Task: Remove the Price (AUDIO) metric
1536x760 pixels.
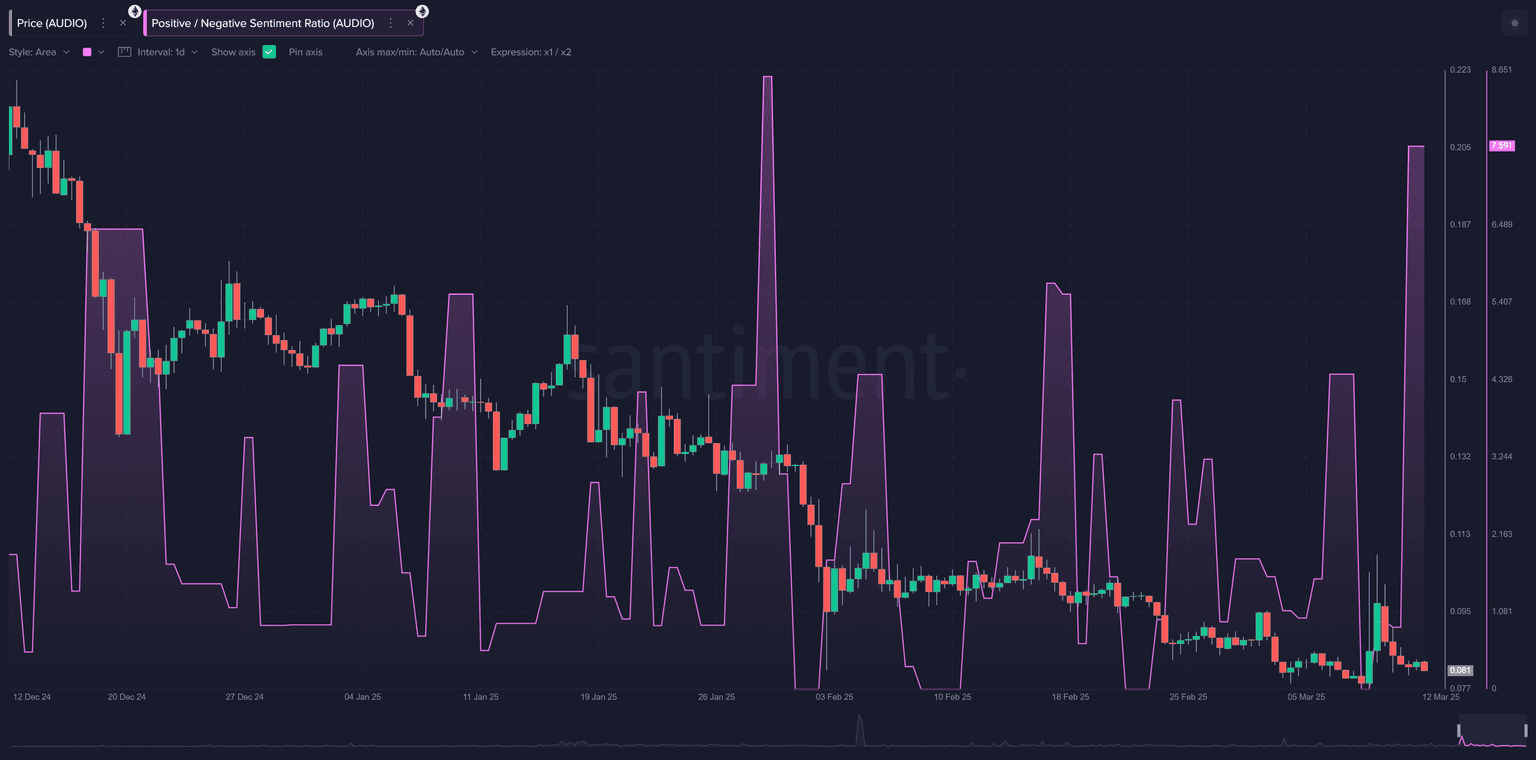Action: click(123, 23)
